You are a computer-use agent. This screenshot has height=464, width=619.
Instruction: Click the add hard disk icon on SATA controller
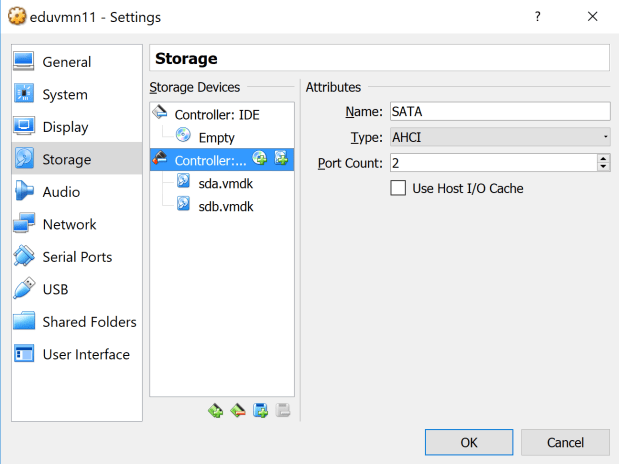(x=281, y=159)
